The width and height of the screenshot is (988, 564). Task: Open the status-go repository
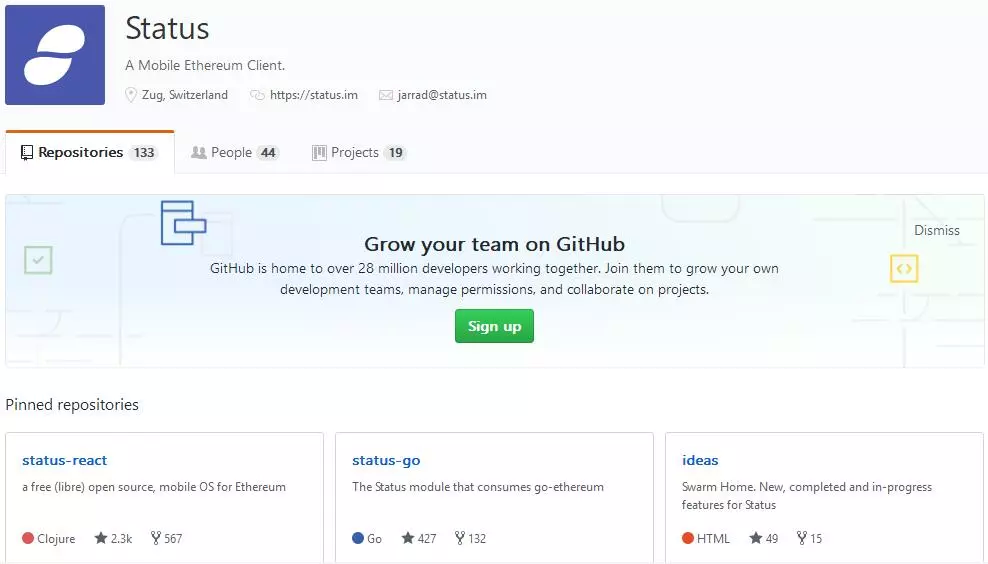pos(386,461)
